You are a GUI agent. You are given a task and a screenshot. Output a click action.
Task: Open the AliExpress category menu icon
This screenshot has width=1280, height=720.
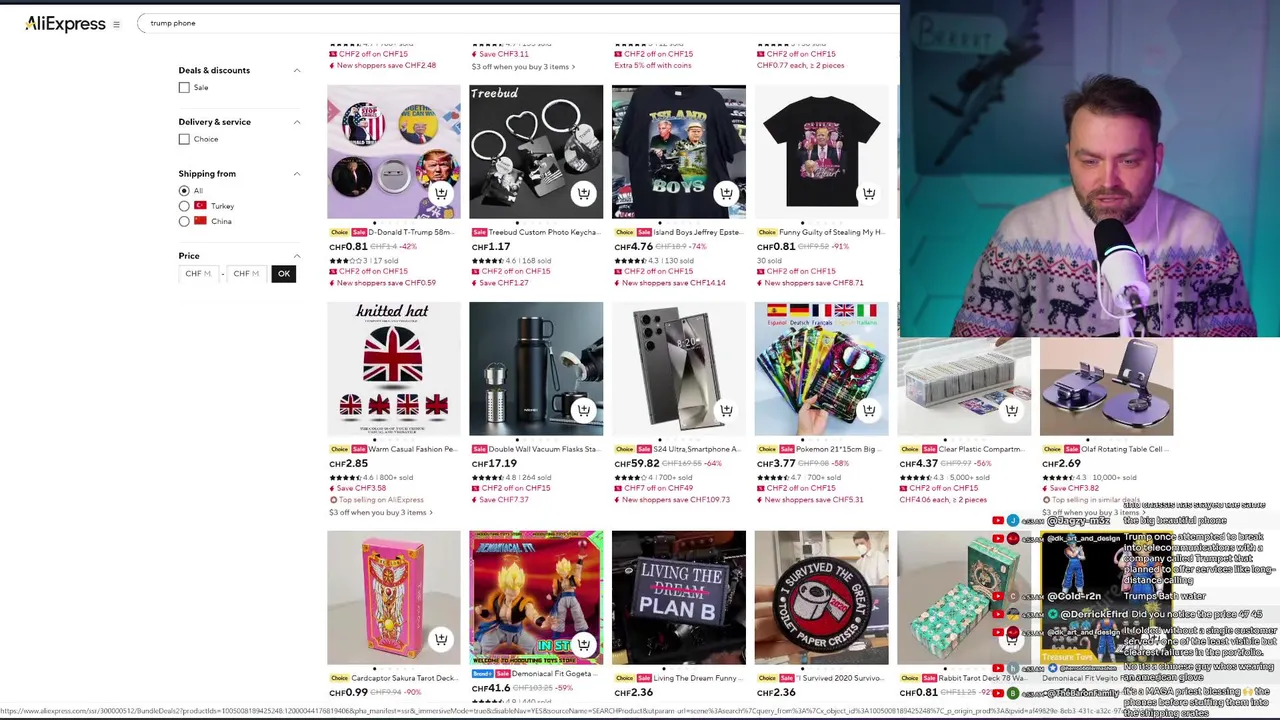[x=117, y=24]
